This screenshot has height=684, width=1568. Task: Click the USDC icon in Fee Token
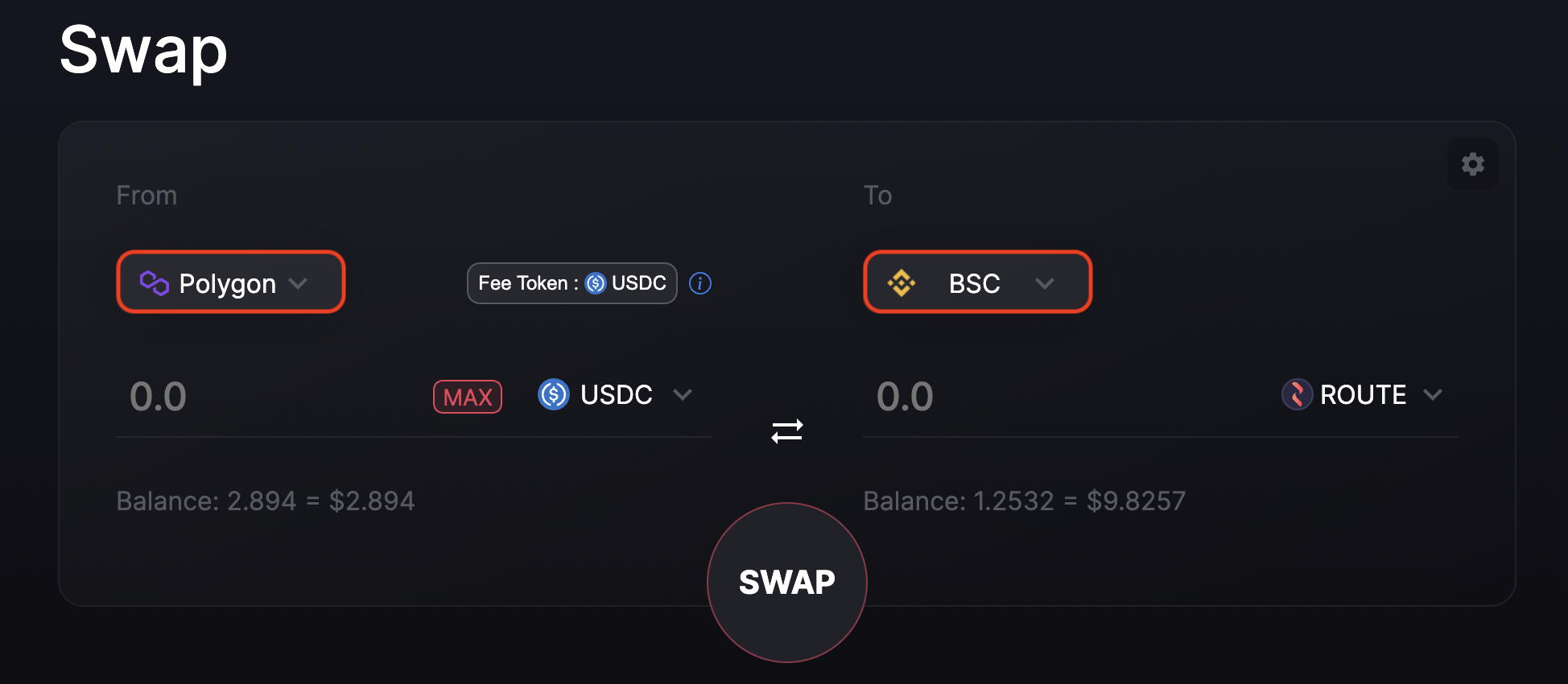click(x=595, y=283)
